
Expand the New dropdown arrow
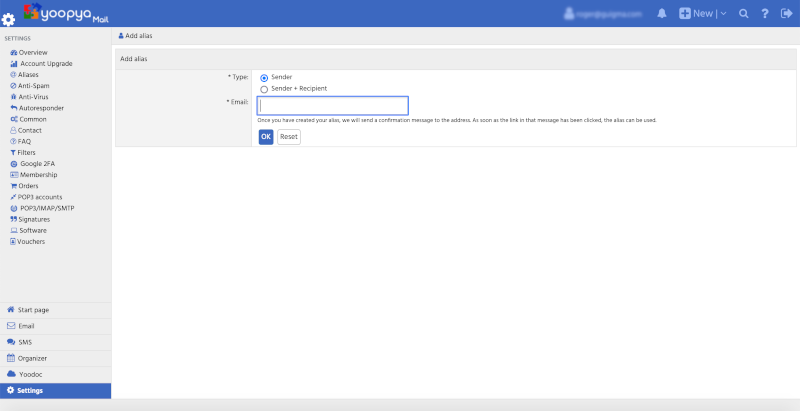(x=722, y=14)
